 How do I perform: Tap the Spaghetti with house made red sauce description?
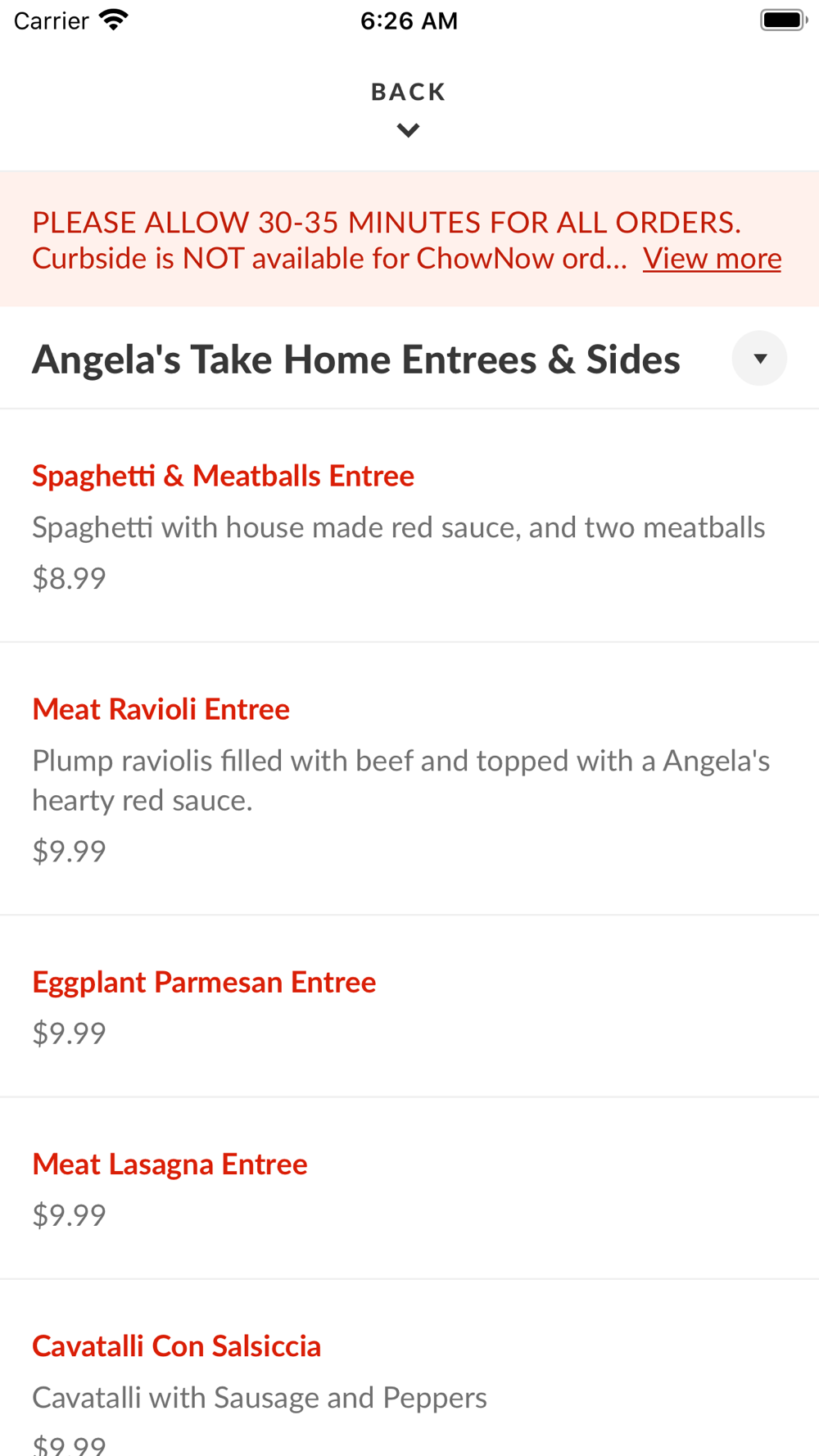pyautogui.click(x=398, y=527)
